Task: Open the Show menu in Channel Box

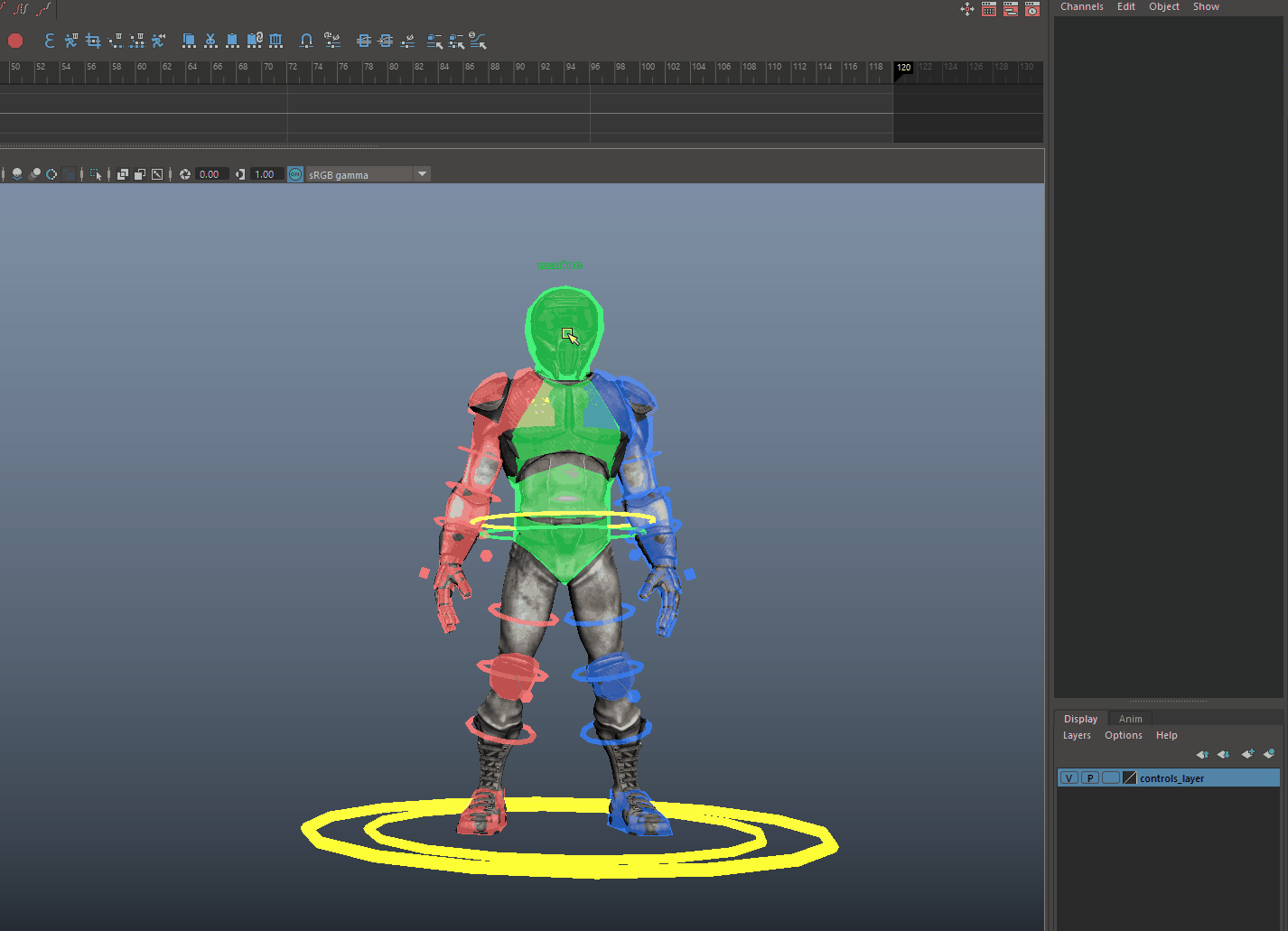Action: pos(1205,6)
